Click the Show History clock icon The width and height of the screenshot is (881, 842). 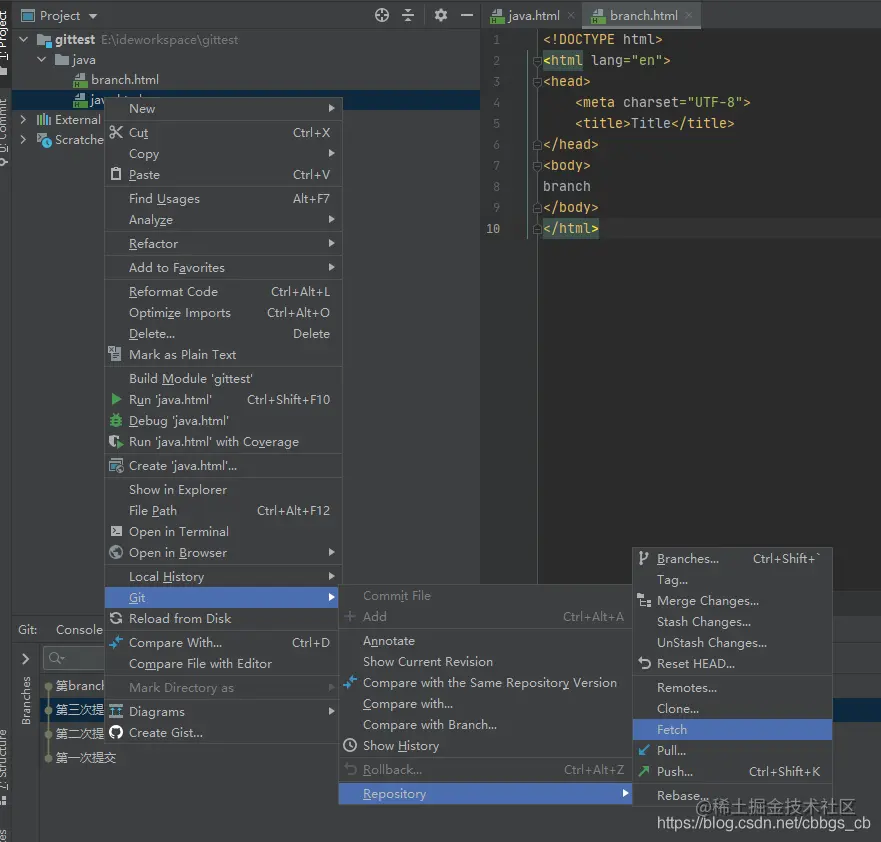click(x=350, y=745)
